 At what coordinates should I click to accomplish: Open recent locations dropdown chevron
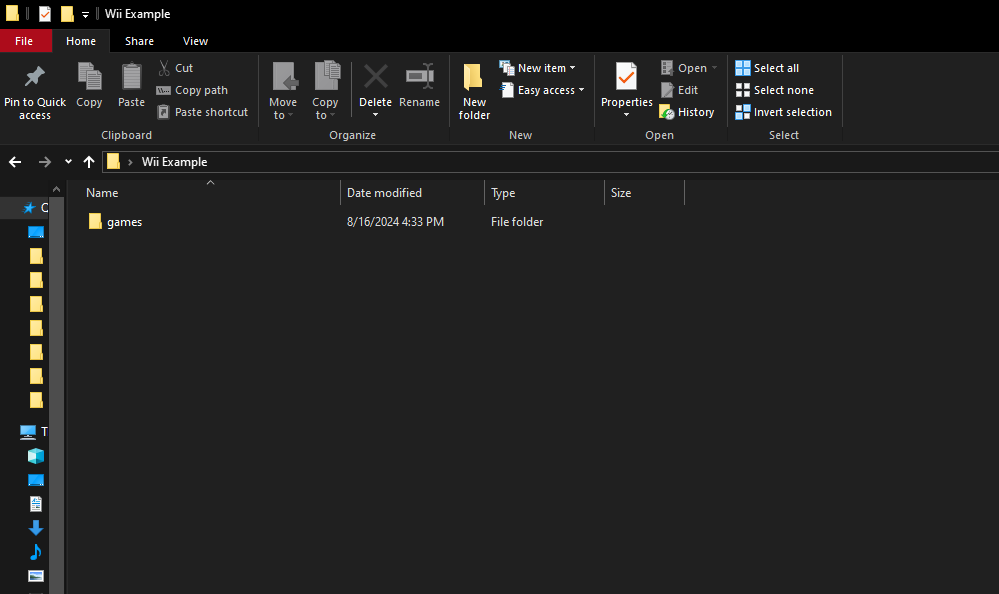(x=68, y=162)
